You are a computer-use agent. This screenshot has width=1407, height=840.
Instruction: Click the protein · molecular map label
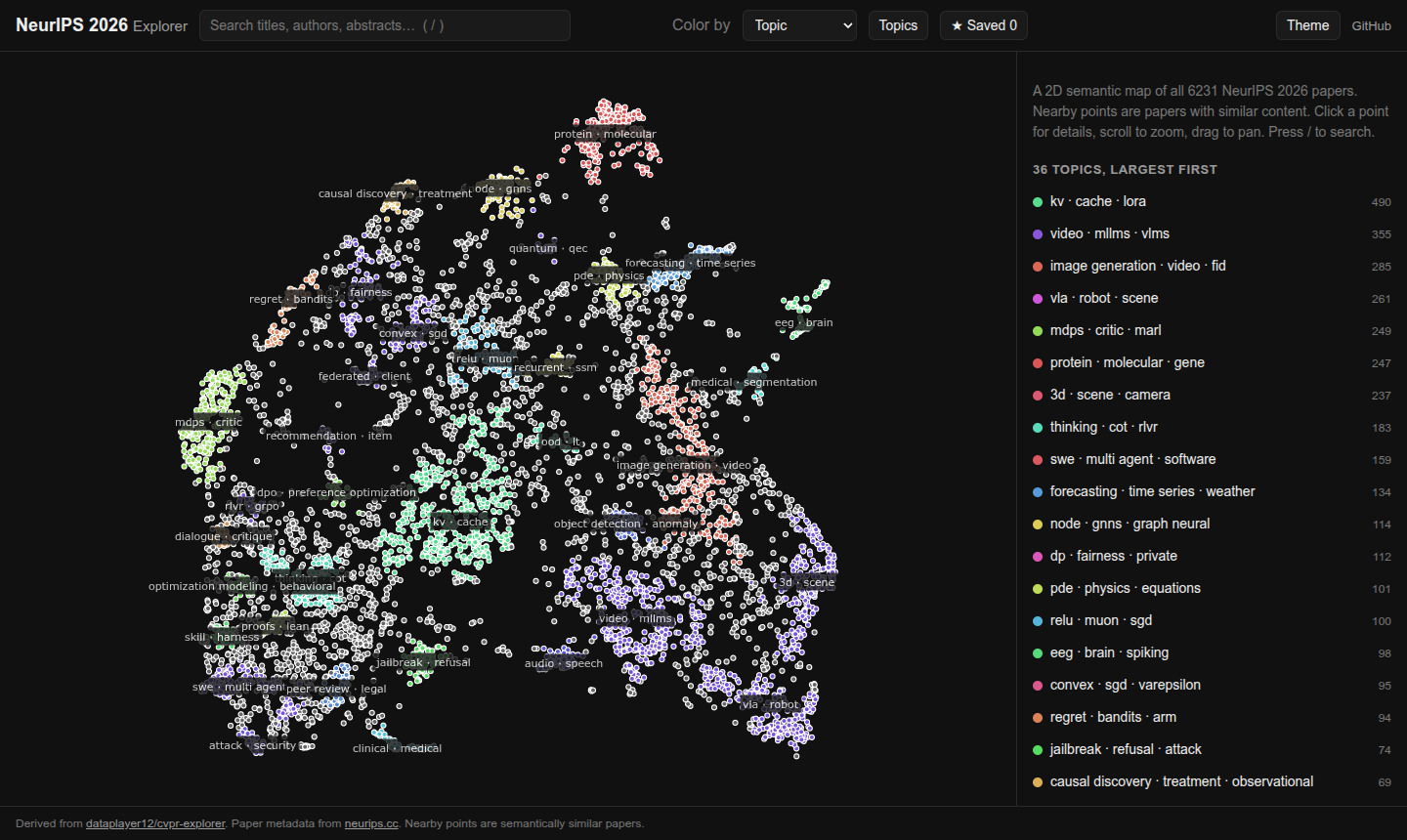point(605,134)
